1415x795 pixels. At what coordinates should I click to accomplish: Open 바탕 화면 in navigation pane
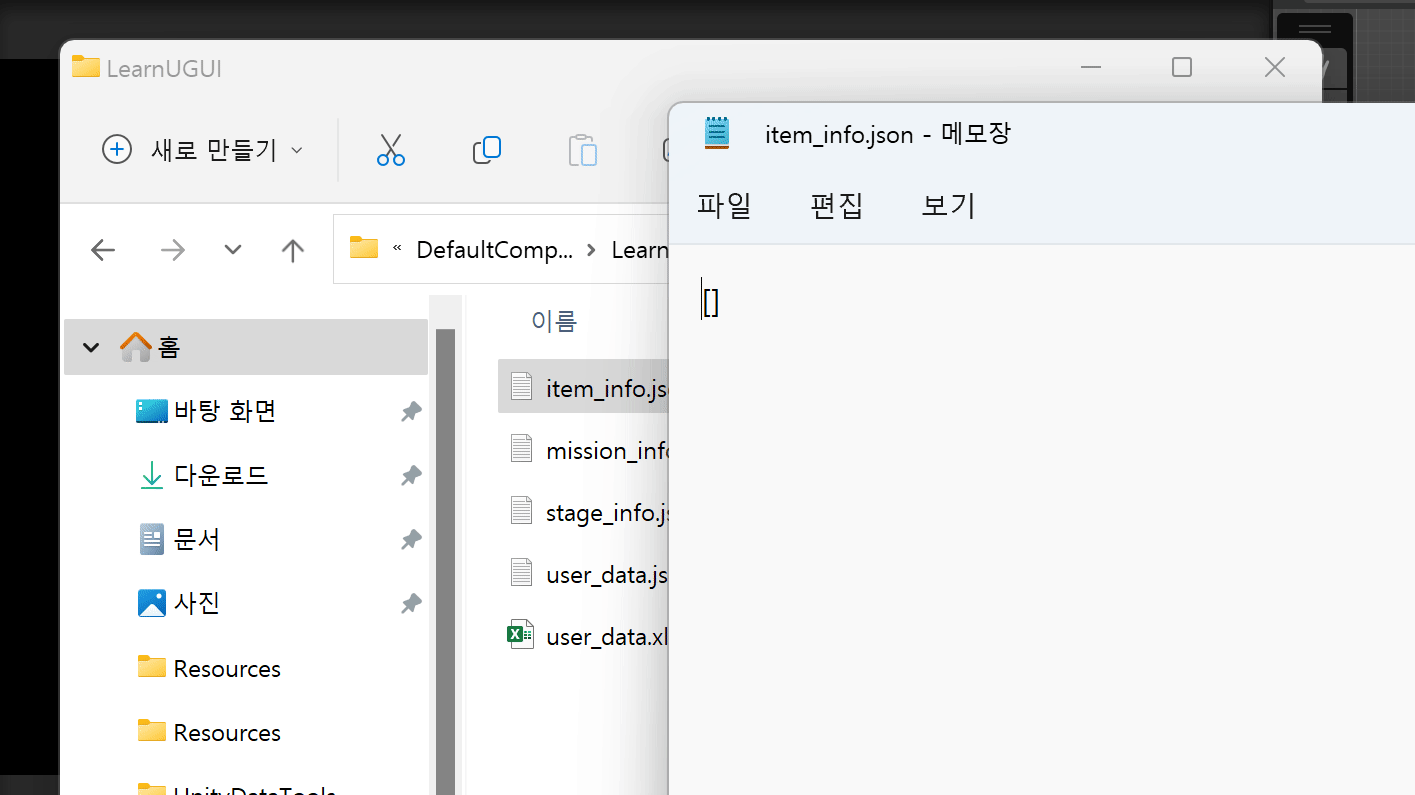coord(225,411)
